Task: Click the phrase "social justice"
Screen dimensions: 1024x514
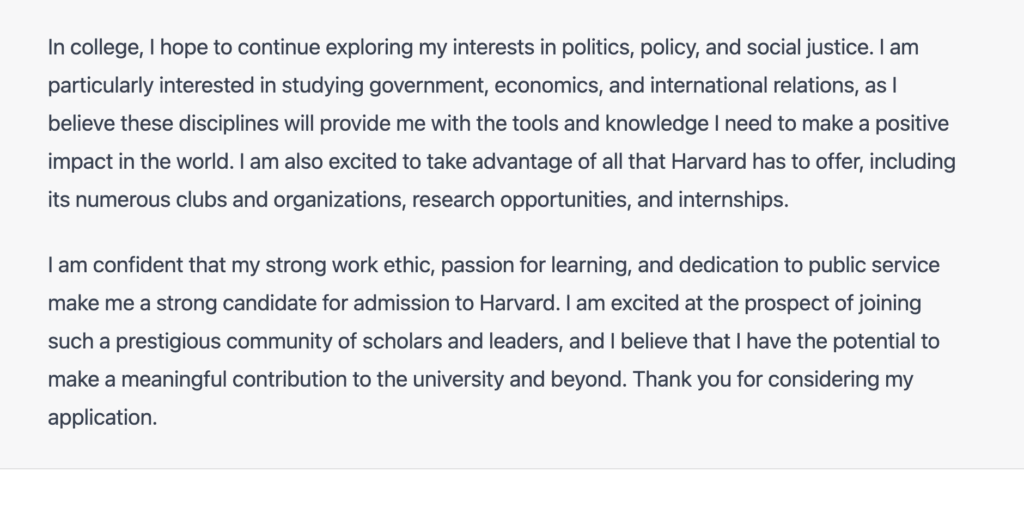Action: (x=809, y=48)
